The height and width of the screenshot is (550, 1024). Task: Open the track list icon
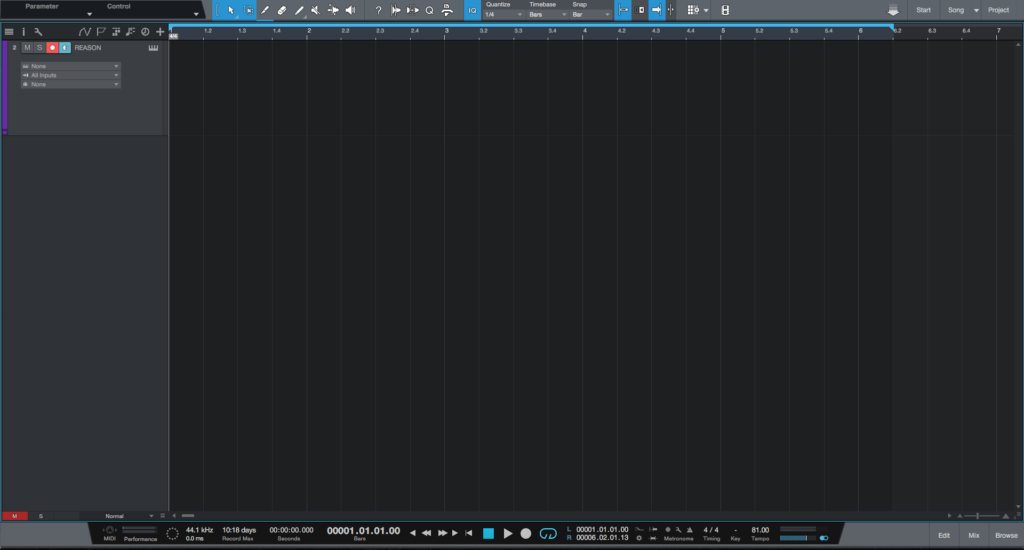pyautogui.click(x=9, y=31)
